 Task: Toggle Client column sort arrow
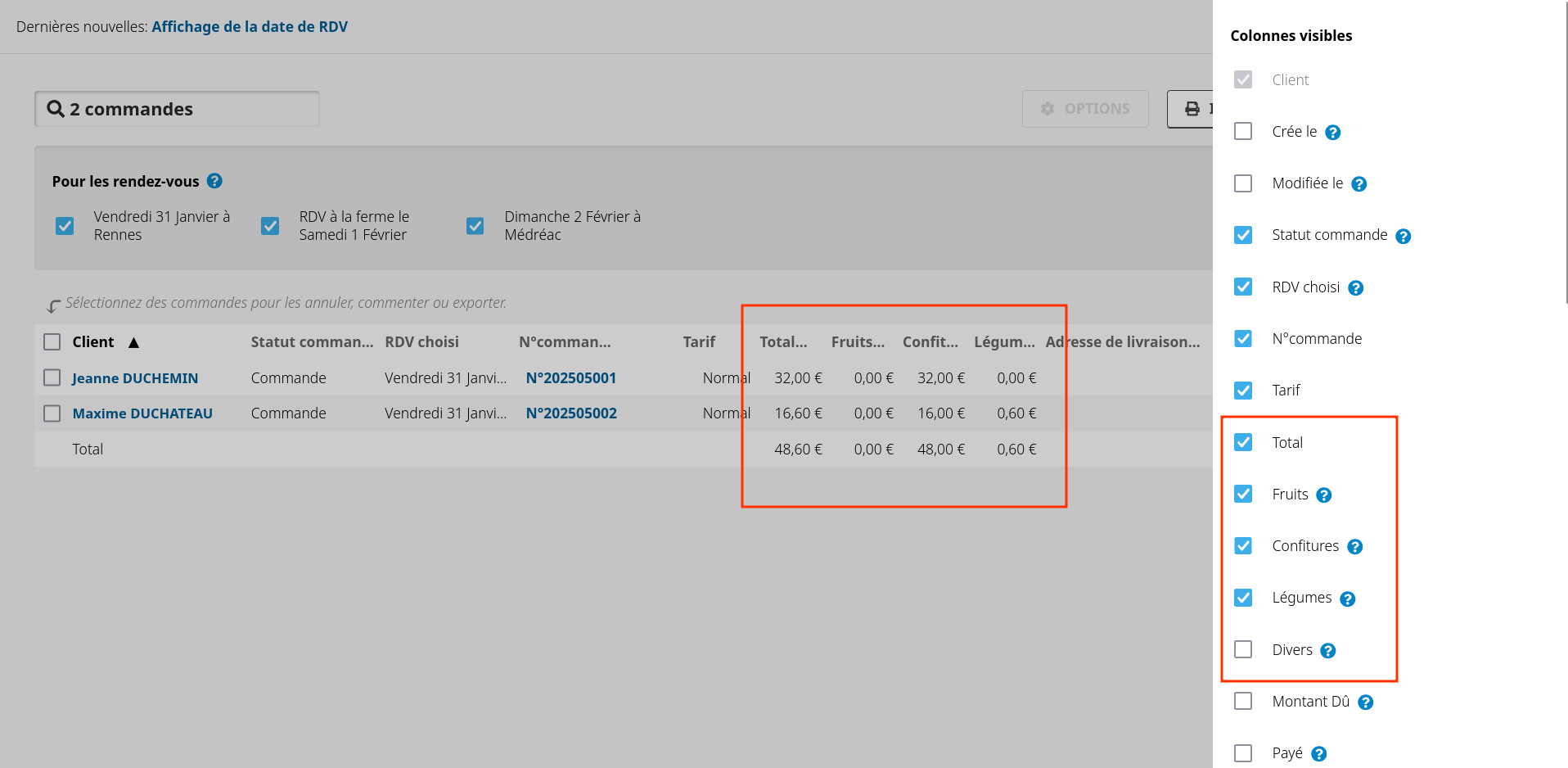point(133,342)
